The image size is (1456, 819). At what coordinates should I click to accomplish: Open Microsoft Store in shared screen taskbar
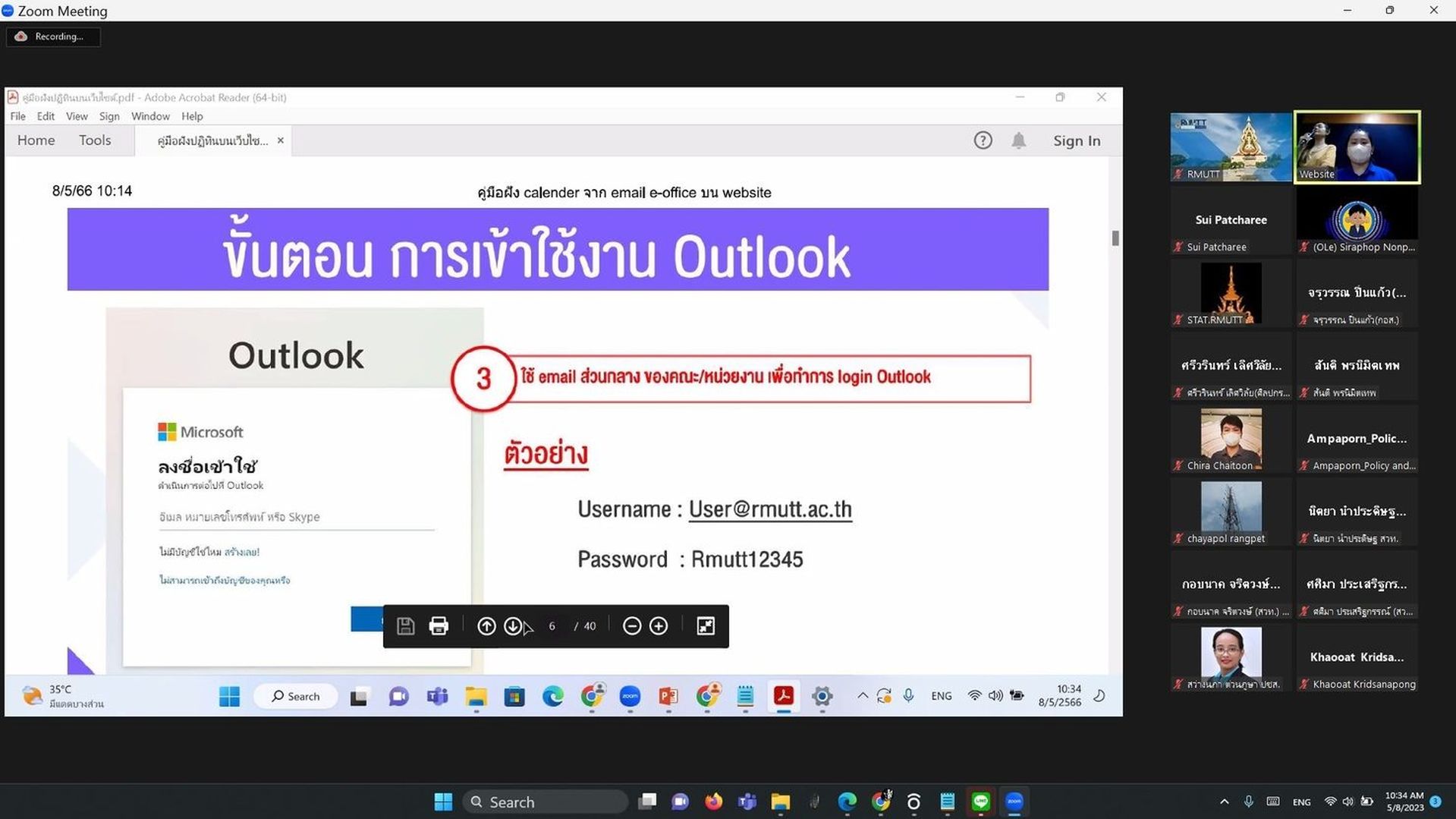514,696
